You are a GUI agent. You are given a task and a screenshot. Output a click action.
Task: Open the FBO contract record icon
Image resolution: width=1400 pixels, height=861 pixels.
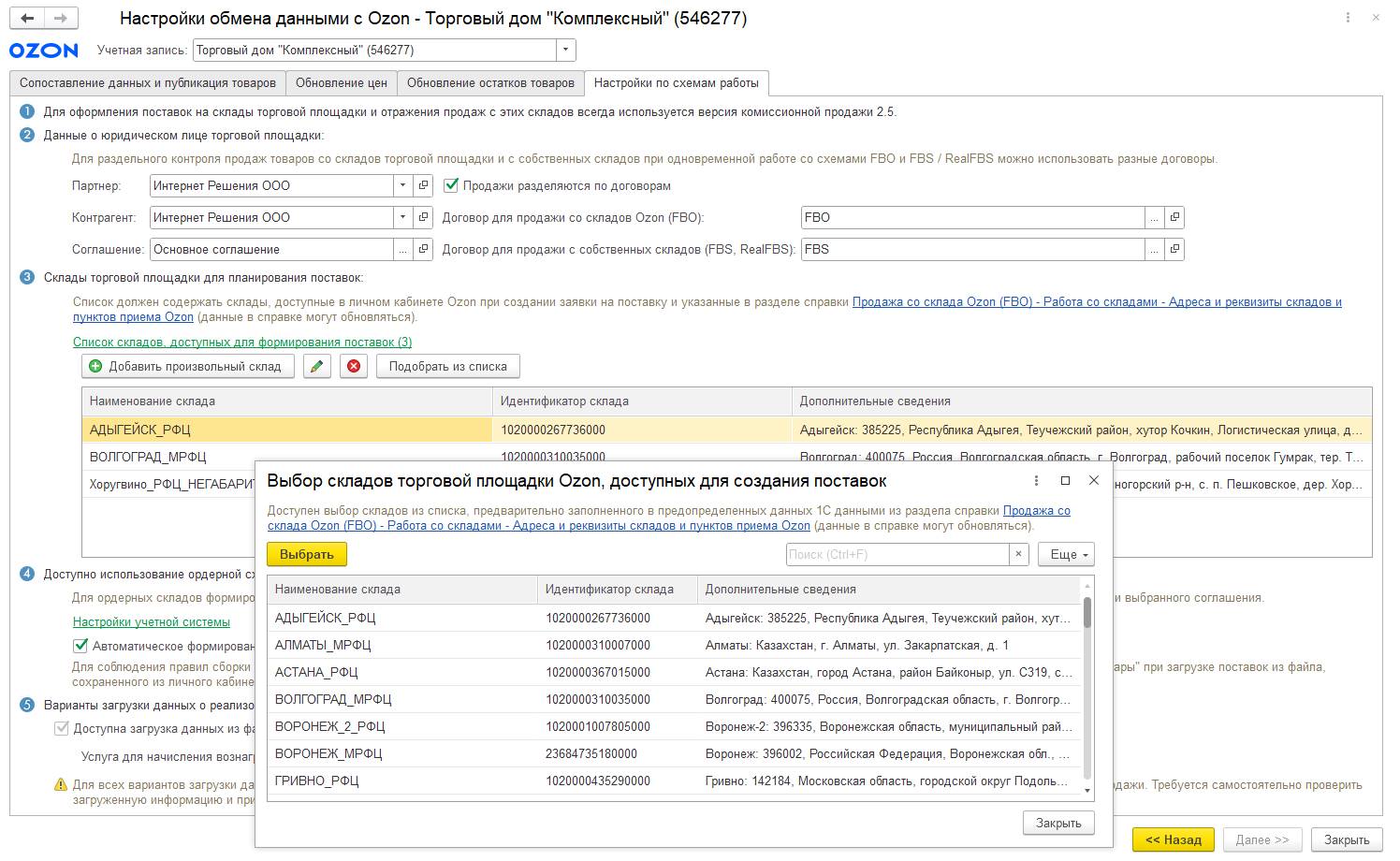click(1174, 217)
